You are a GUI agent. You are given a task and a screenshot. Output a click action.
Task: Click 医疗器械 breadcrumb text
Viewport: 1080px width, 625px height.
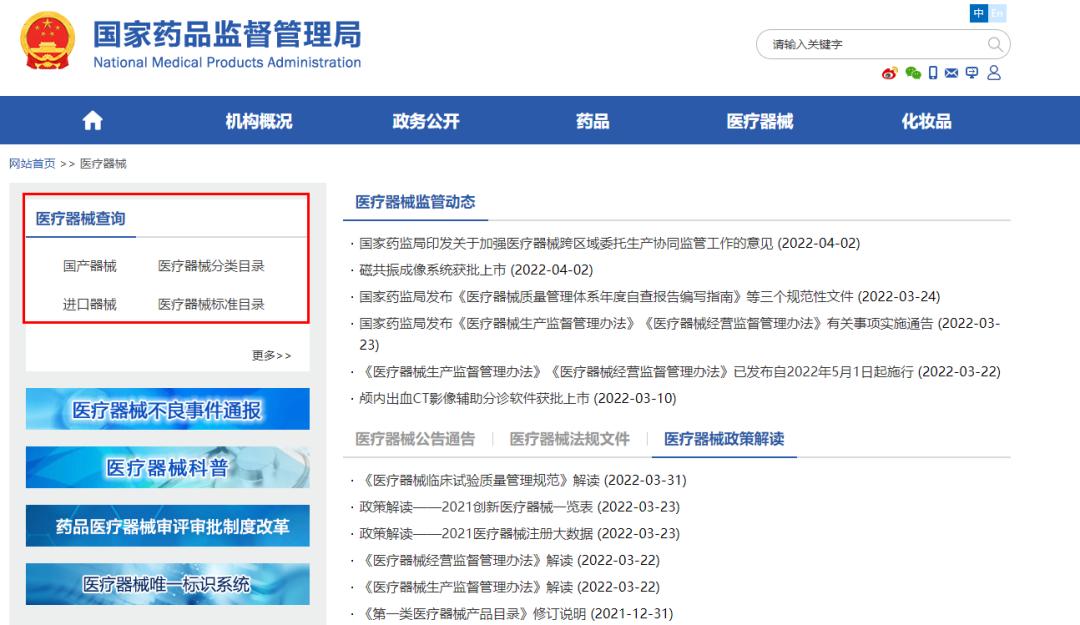point(103,163)
